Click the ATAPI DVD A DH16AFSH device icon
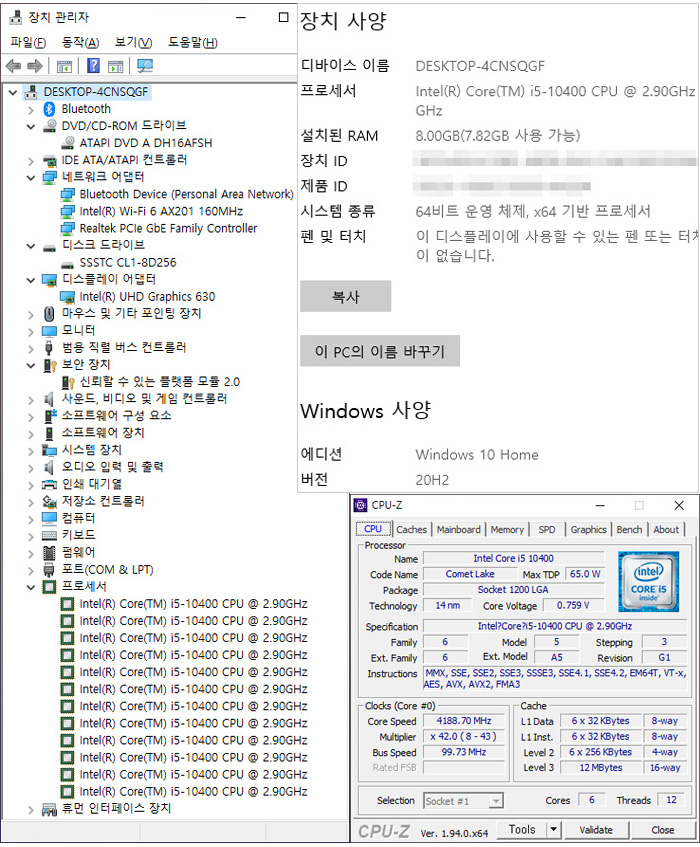 pos(68,143)
